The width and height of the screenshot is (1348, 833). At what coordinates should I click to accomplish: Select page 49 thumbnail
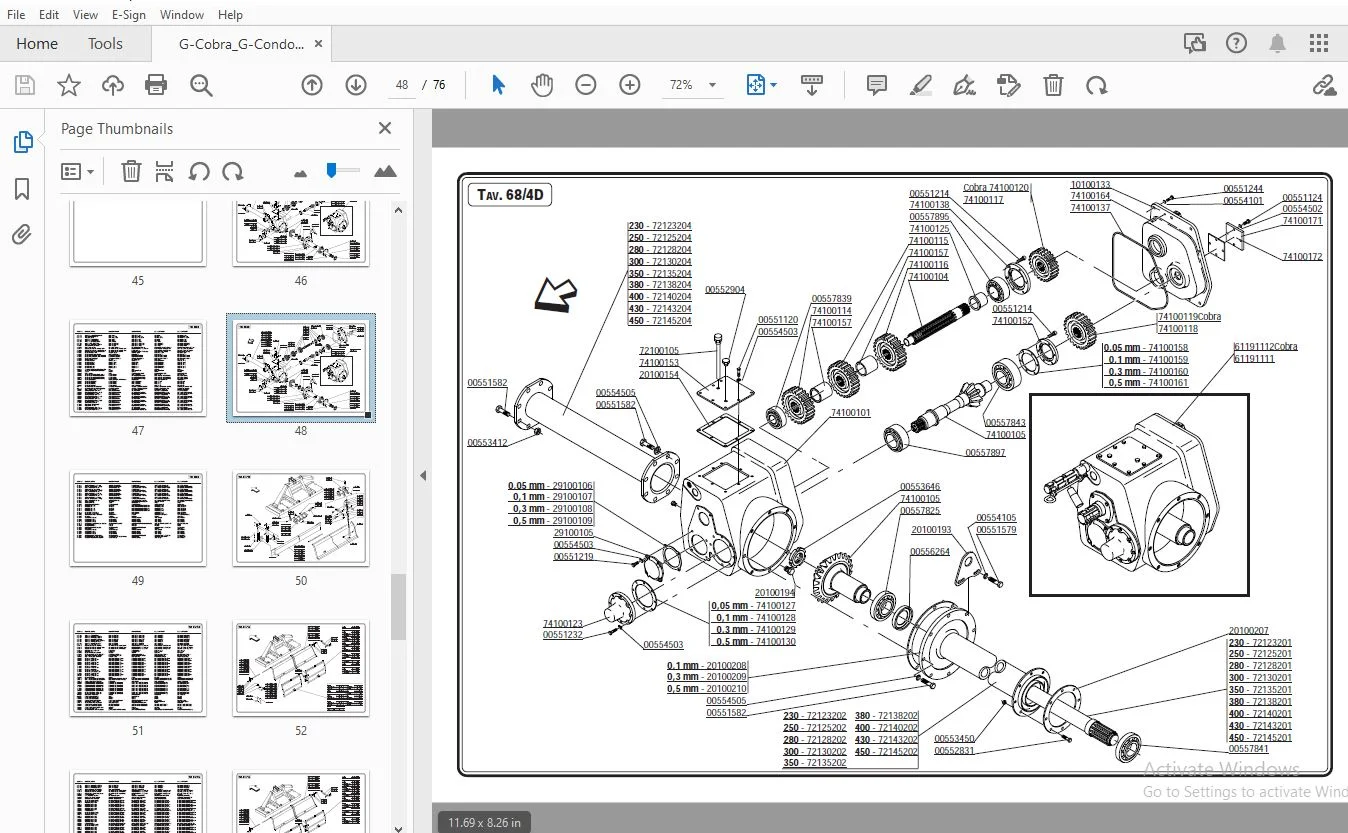tap(138, 518)
